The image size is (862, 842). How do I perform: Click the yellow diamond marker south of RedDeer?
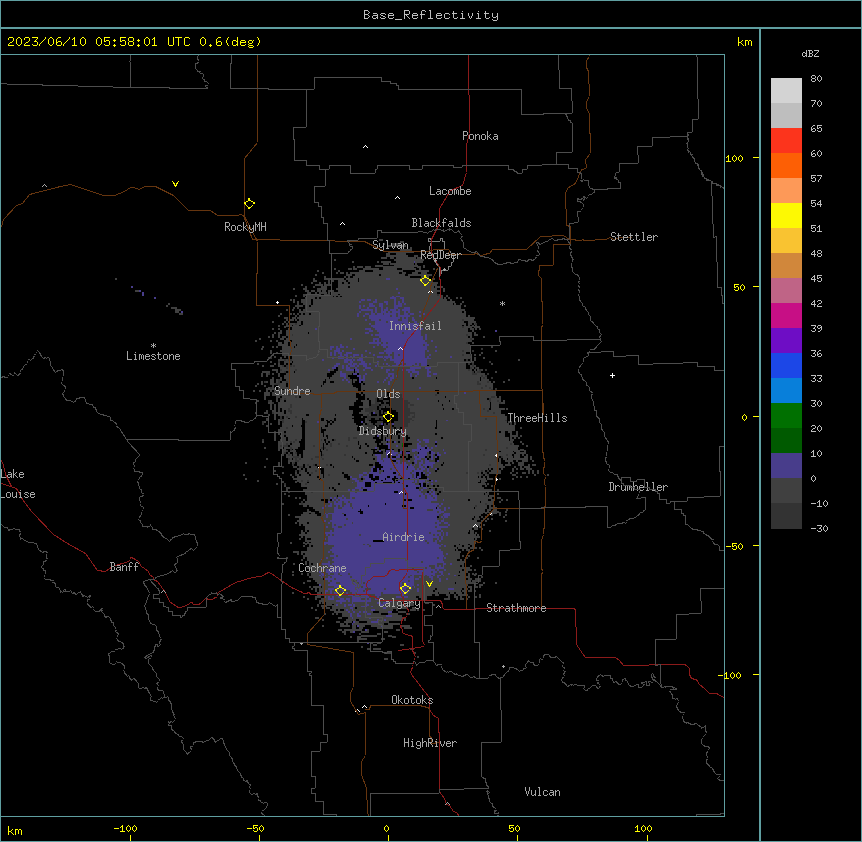tap(426, 281)
